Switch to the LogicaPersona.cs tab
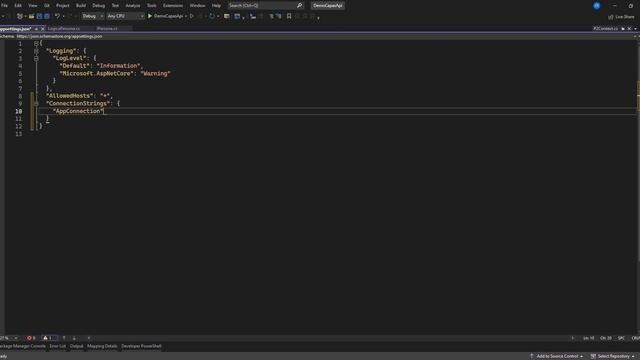Screen dimensions: 640x360 click(x=64, y=29)
